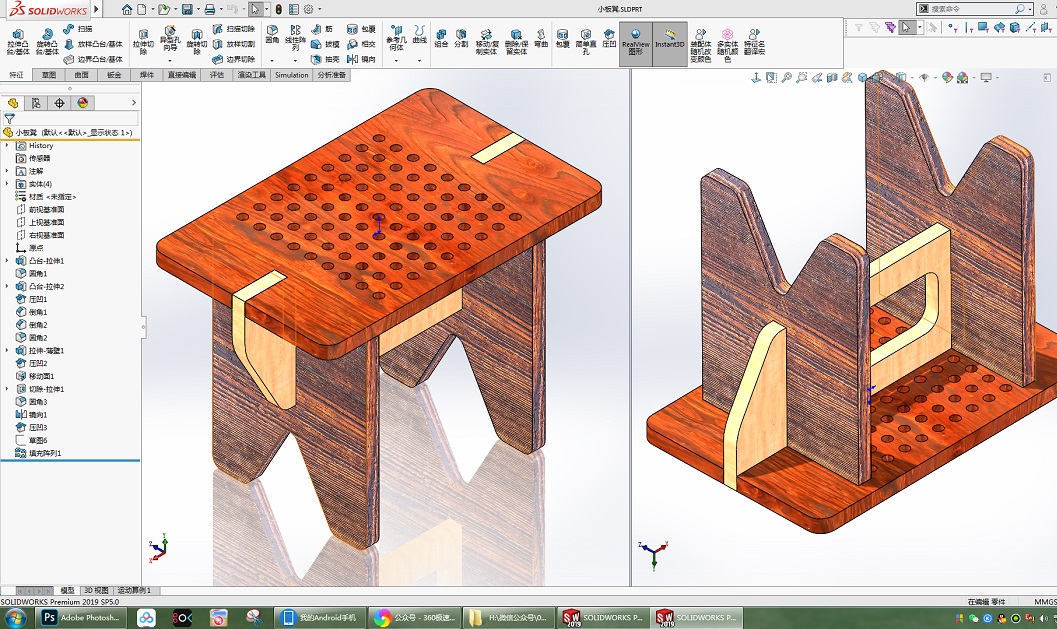Switch to the 直接编辑 ribbon tab
Image resolution: width=1057 pixels, height=629 pixels.
point(181,75)
